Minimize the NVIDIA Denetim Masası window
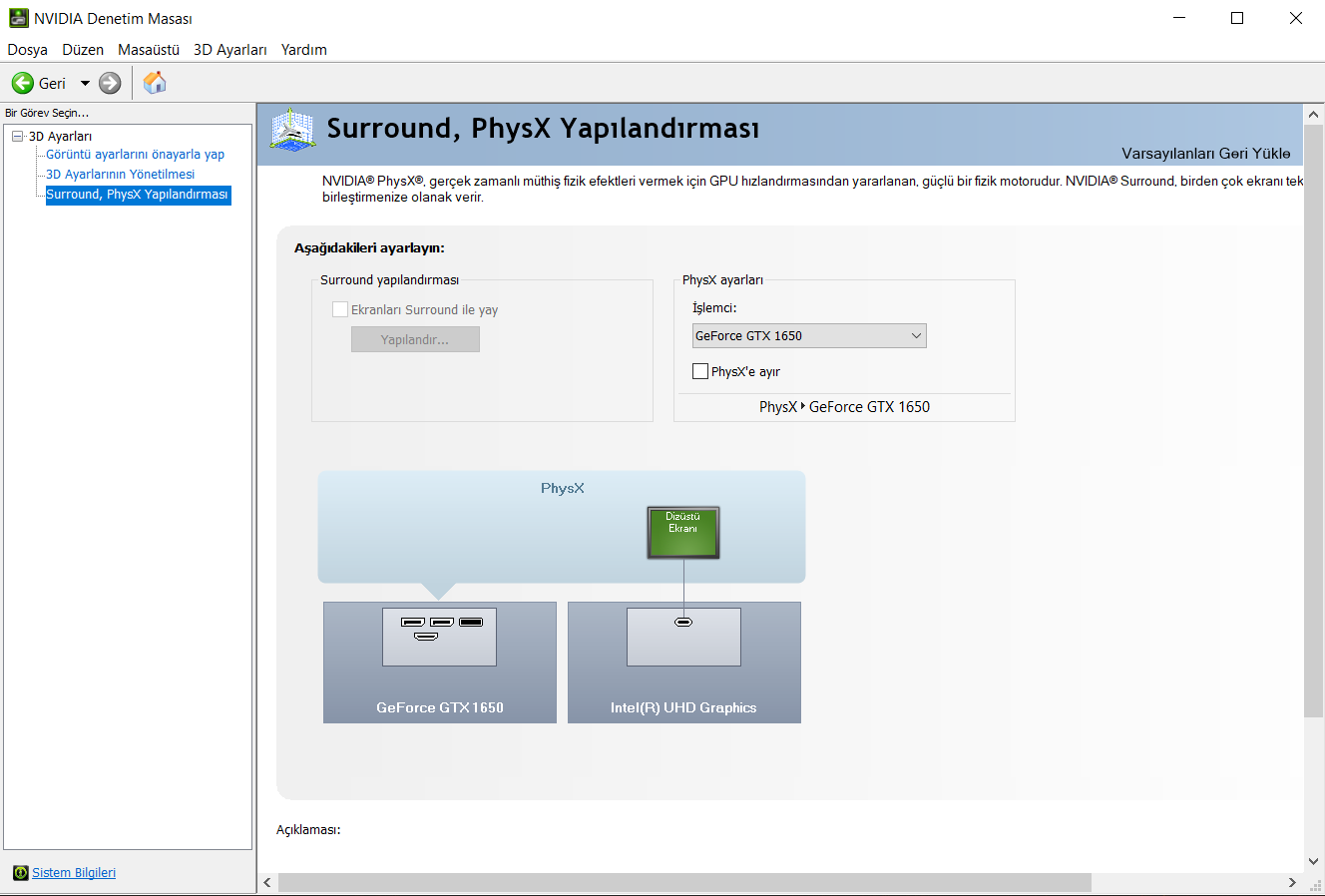This screenshot has width=1325, height=896. click(x=1179, y=18)
